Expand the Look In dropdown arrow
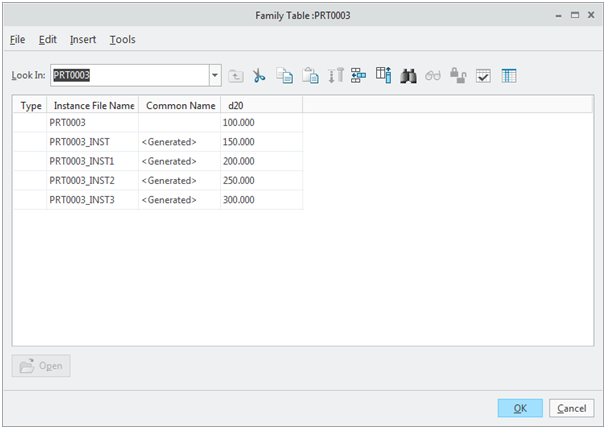 tap(215, 75)
